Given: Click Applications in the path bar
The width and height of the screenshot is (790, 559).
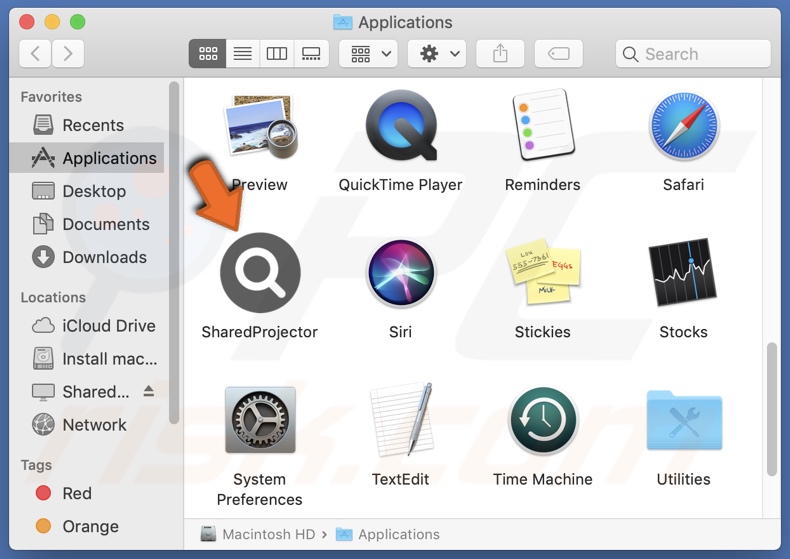Looking at the screenshot, I should (387, 534).
